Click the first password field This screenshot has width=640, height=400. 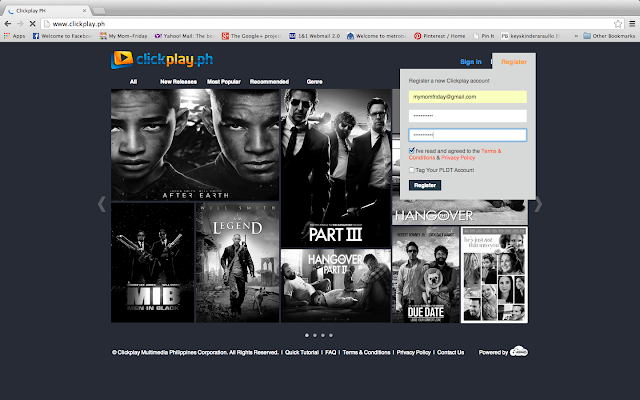point(468,116)
